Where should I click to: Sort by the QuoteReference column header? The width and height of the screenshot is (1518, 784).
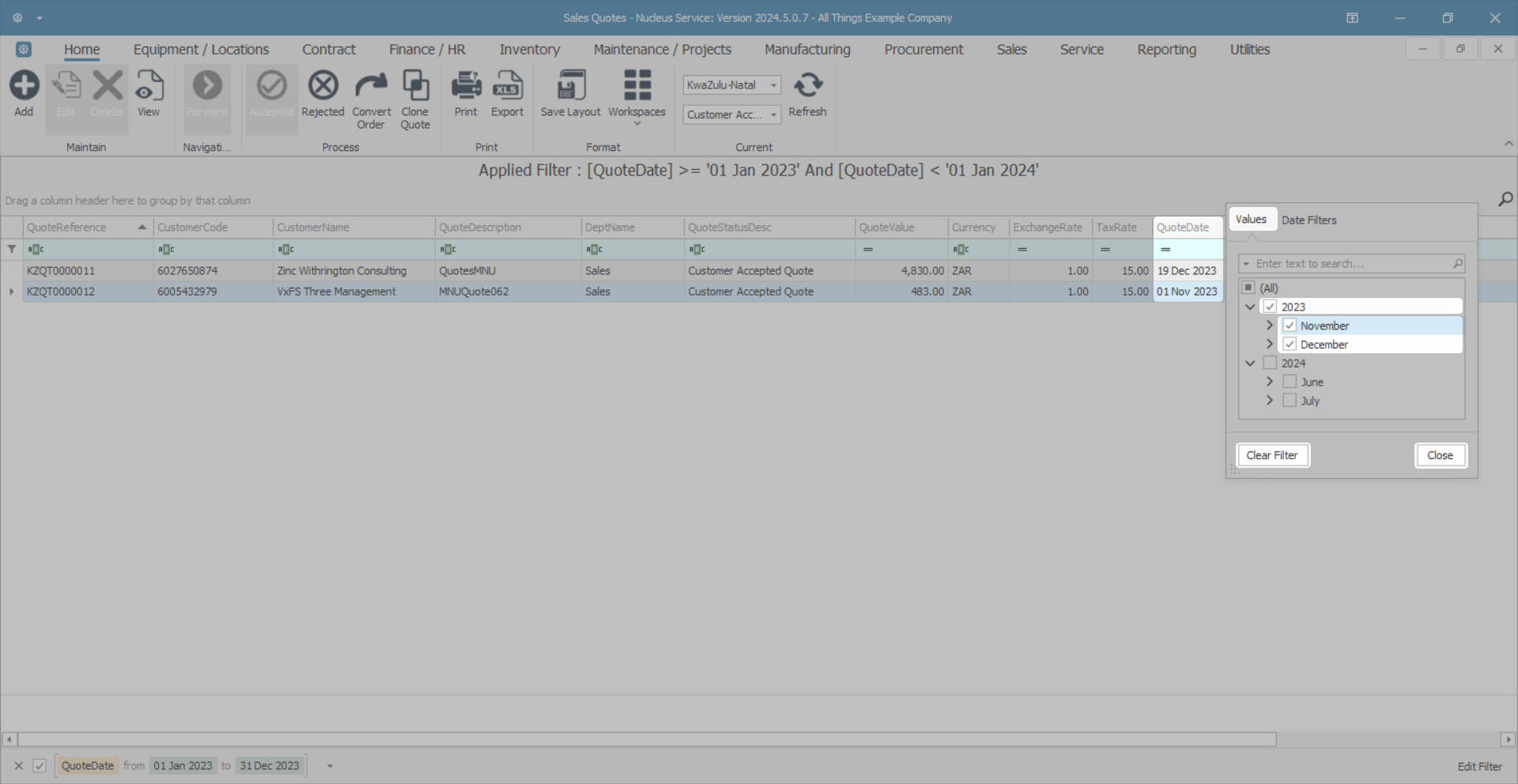88,228
